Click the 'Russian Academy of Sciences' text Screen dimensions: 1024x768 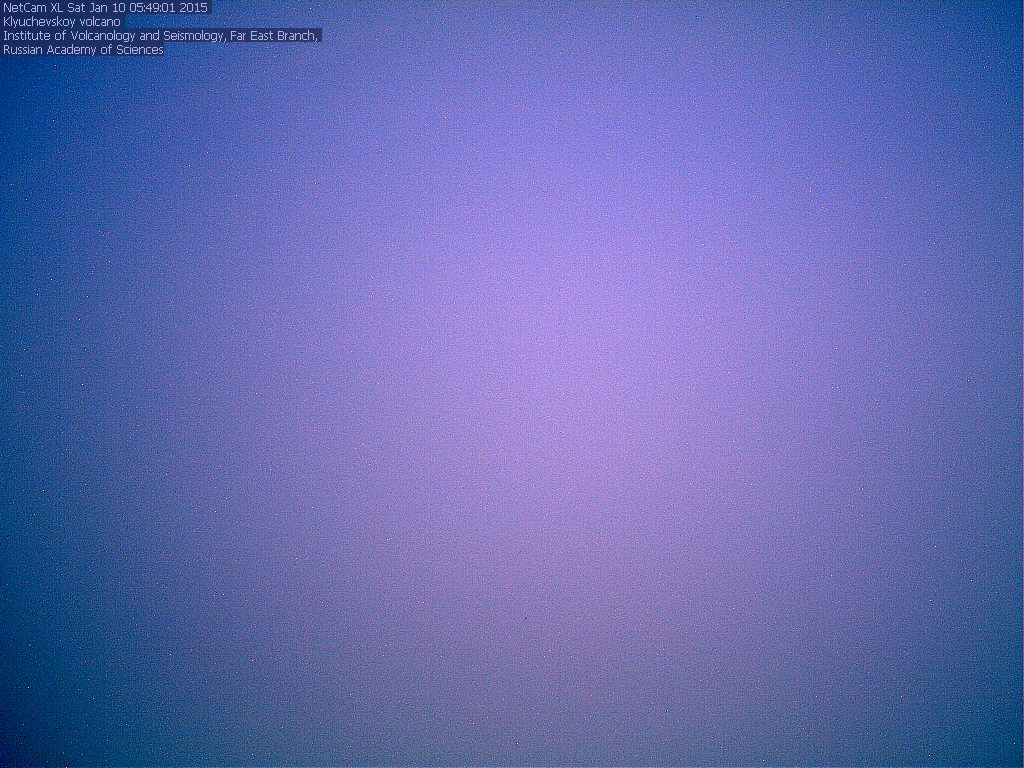[x=83, y=50]
